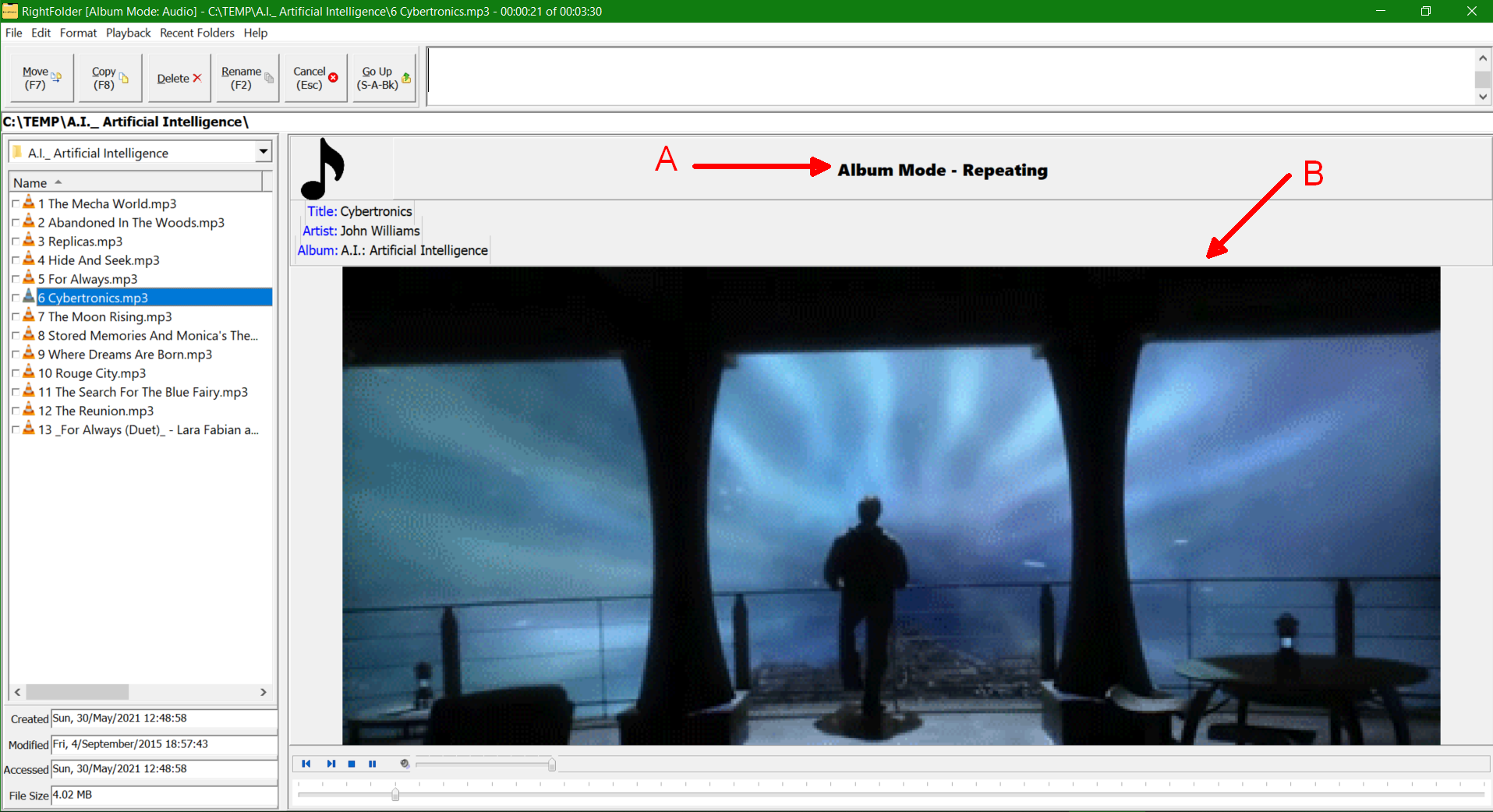Check the box for 7 The Moon Rising.mp3
The width and height of the screenshot is (1493, 812).
16,317
